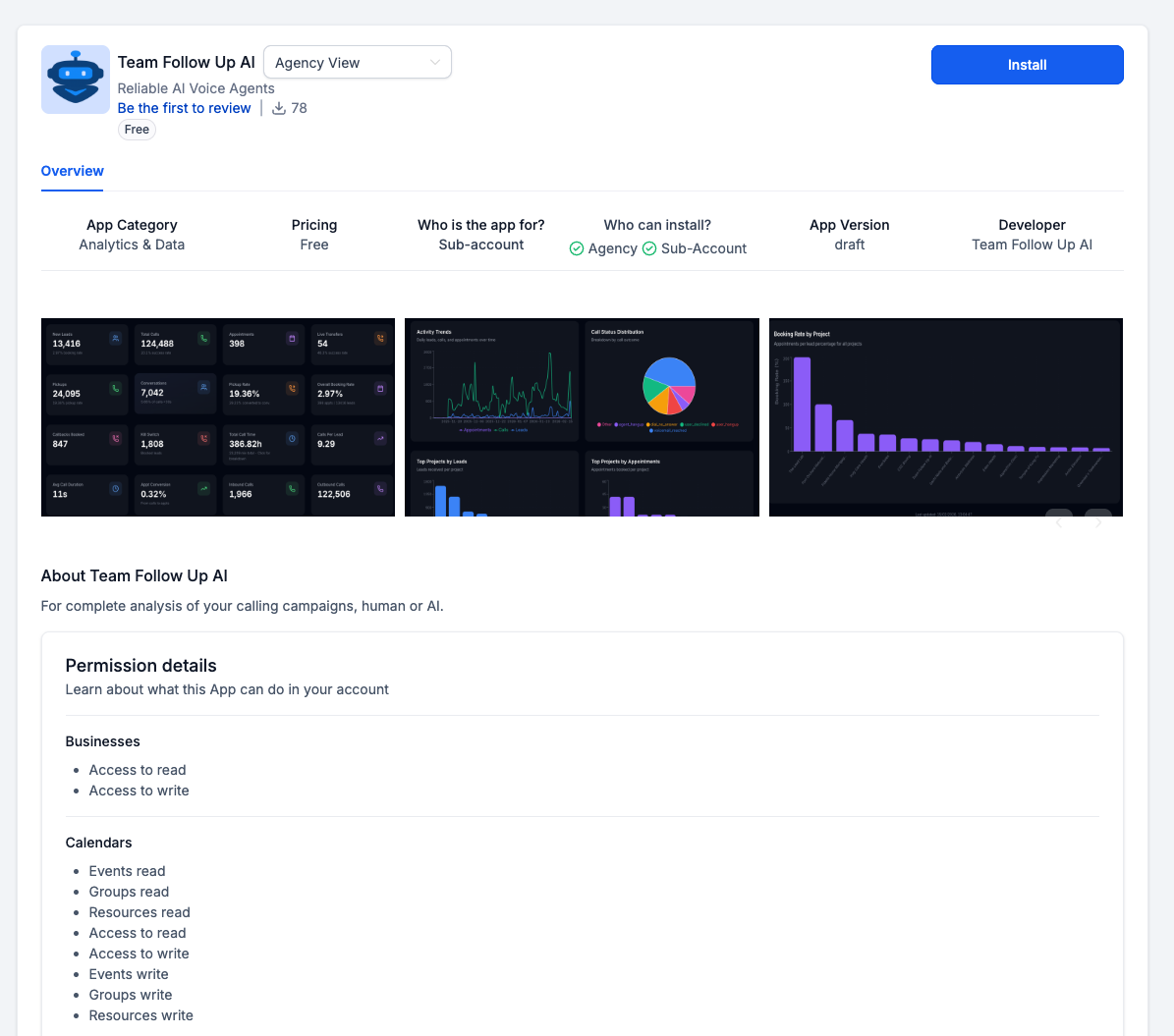Screen dimensions: 1174x1036
Task: Click the 'Groups read' permission
Action: coord(129,893)
